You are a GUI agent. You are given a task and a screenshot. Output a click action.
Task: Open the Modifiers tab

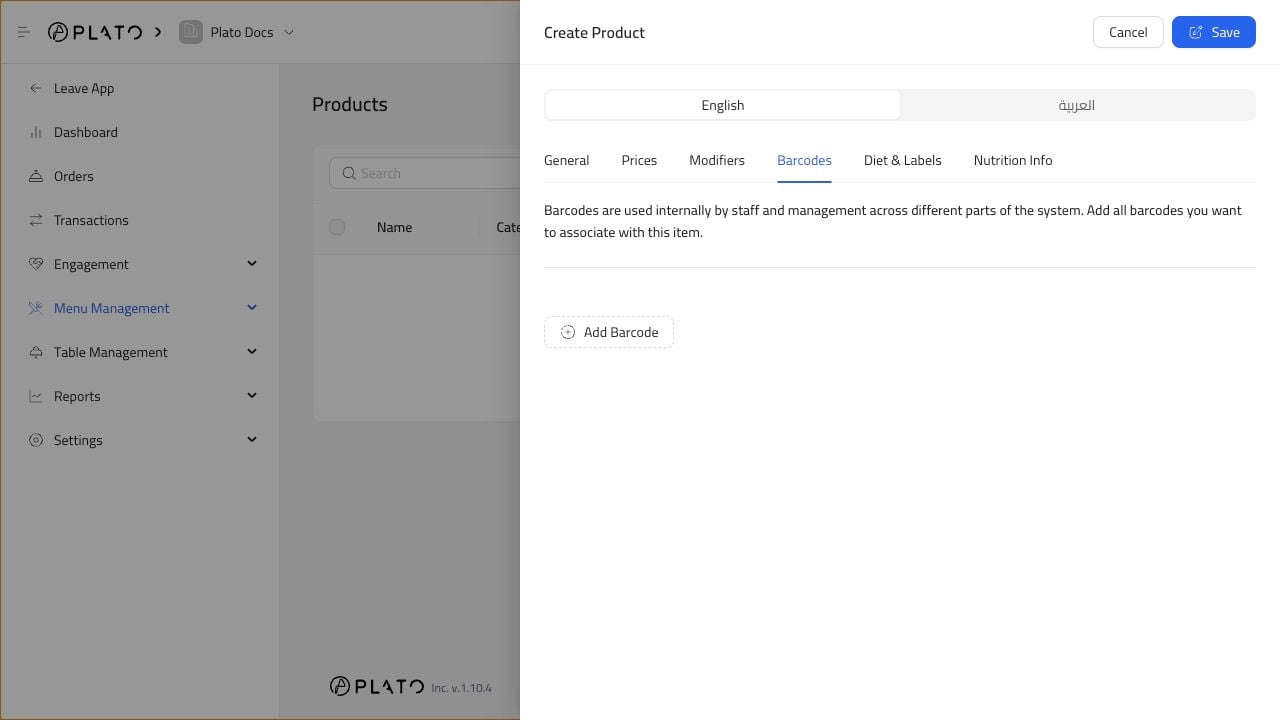pyautogui.click(x=717, y=160)
